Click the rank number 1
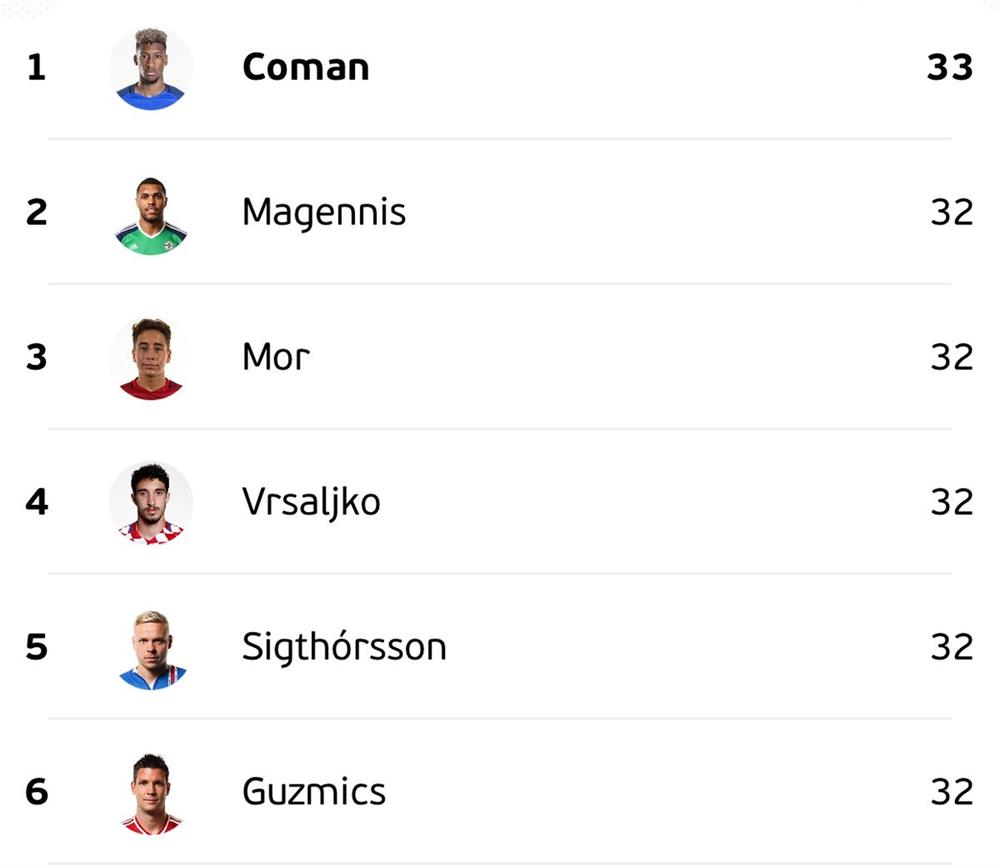The height and width of the screenshot is (868, 1000). click(x=36, y=68)
